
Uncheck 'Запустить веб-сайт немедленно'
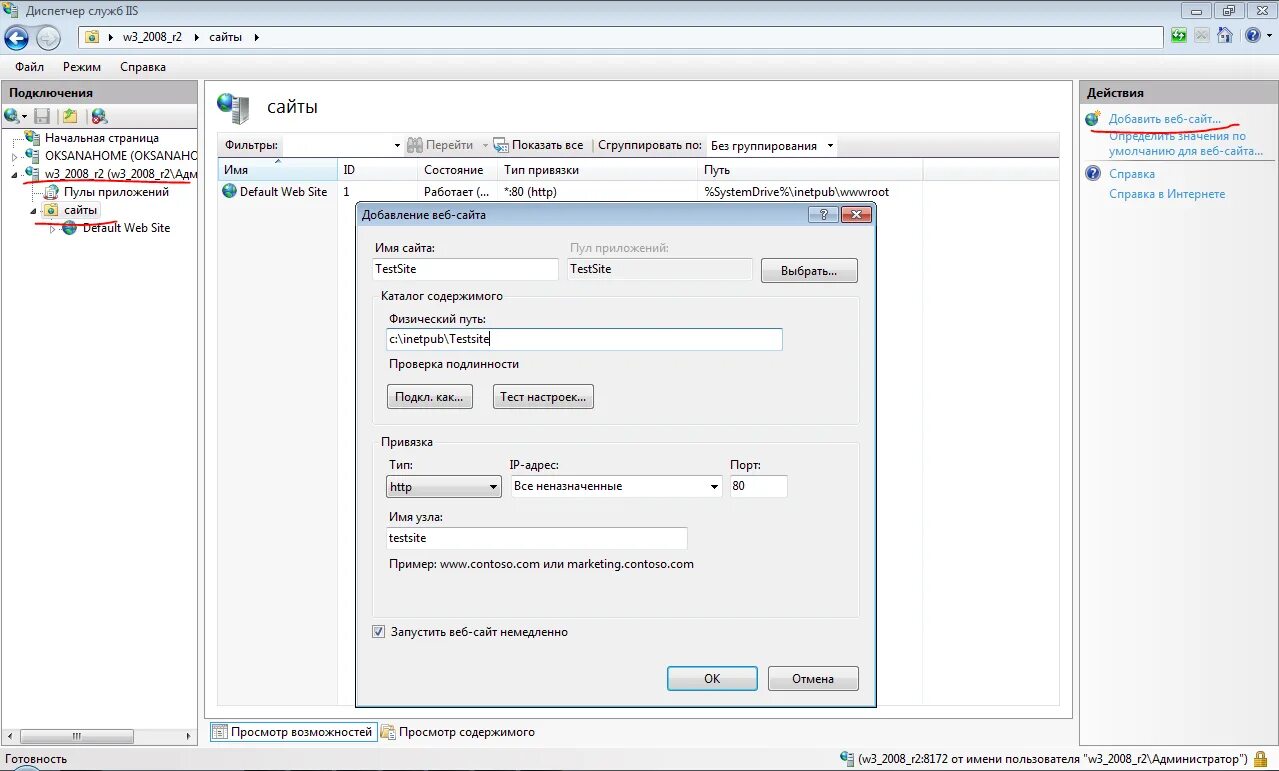pos(378,631)
